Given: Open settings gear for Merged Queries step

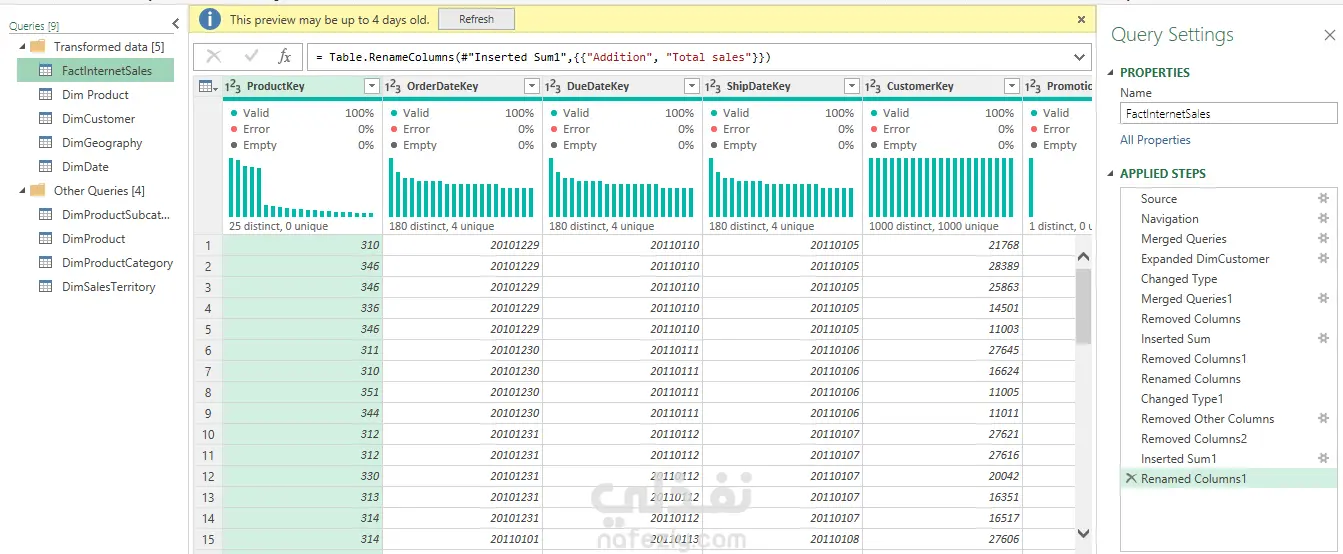Looking at the screenshot, I should 1324,239.
